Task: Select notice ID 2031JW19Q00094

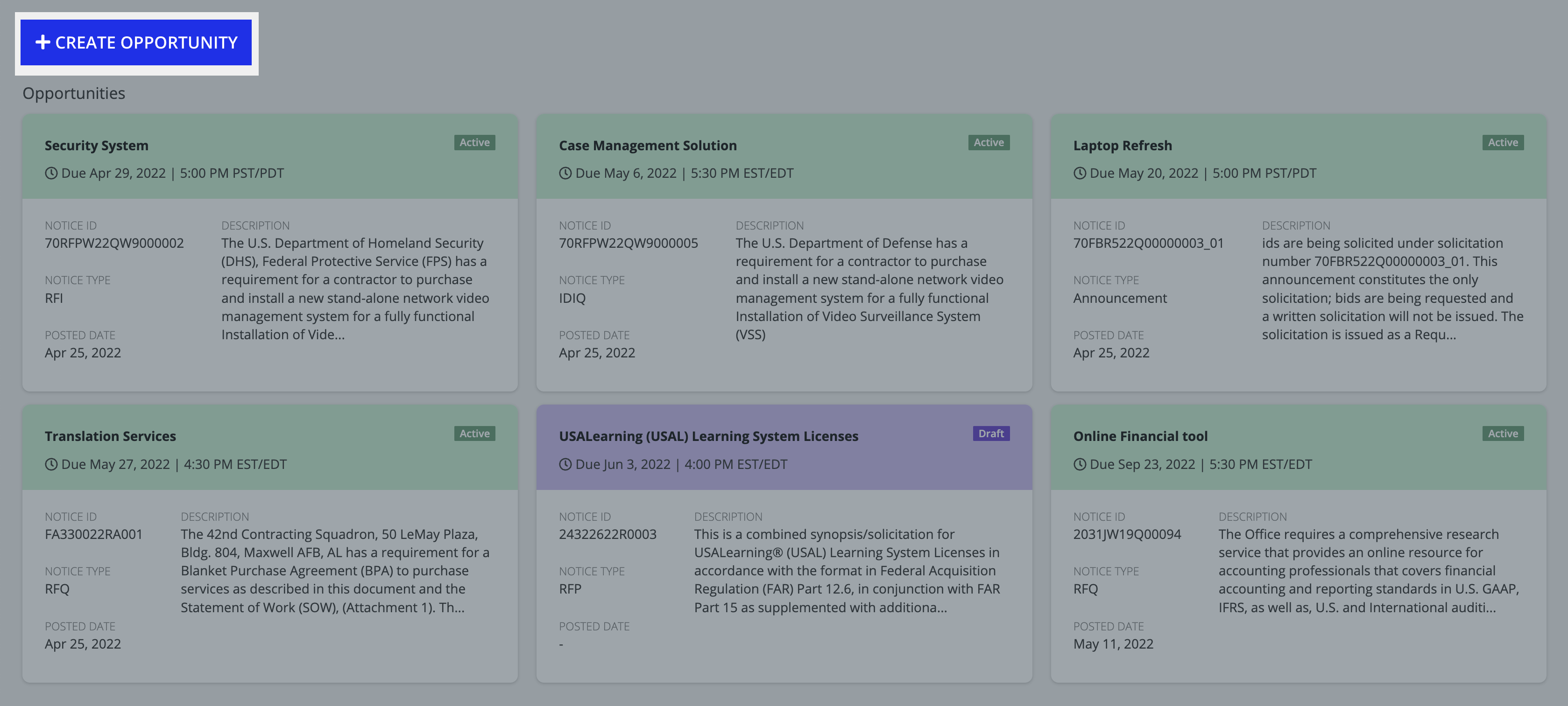Action: [x=1127, y=535]
